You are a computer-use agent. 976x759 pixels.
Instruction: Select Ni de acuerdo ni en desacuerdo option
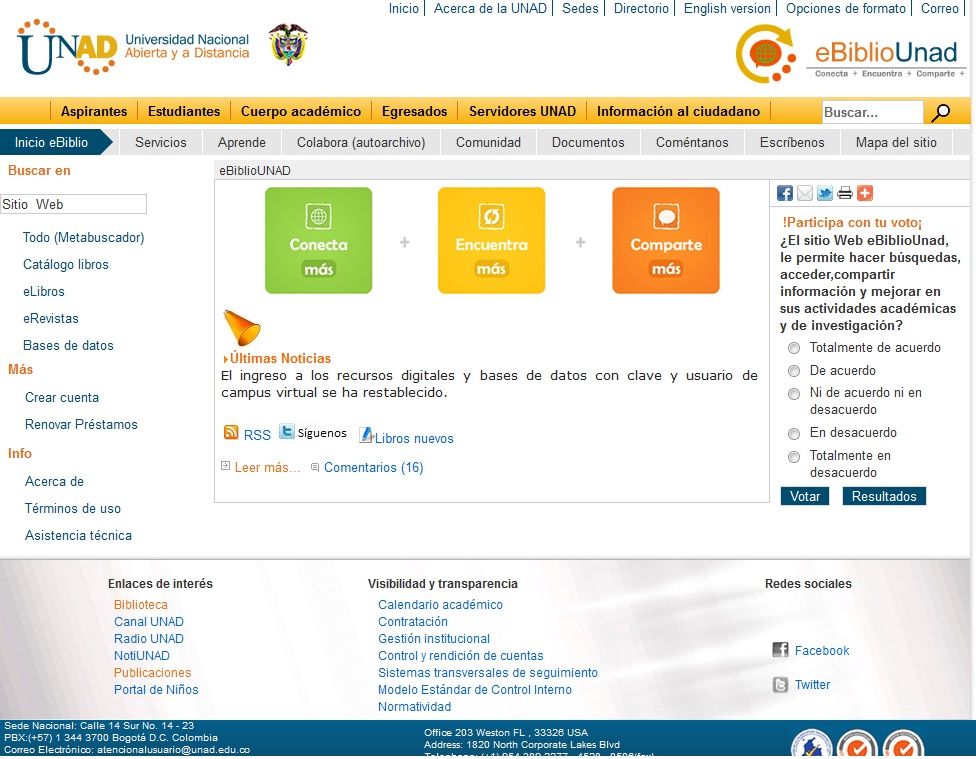tap(794, 394)
